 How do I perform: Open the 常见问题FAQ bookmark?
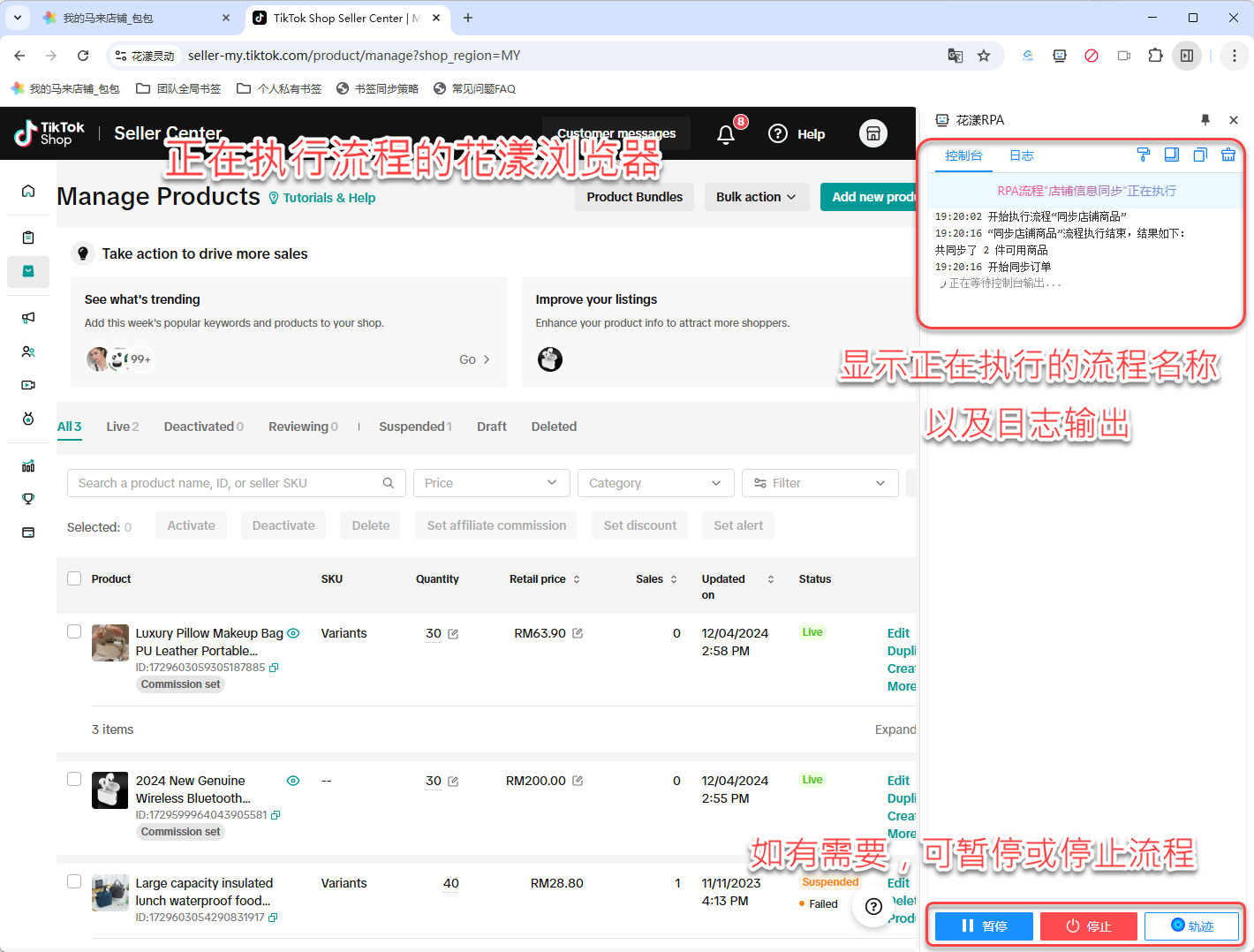tap(474, 88)
